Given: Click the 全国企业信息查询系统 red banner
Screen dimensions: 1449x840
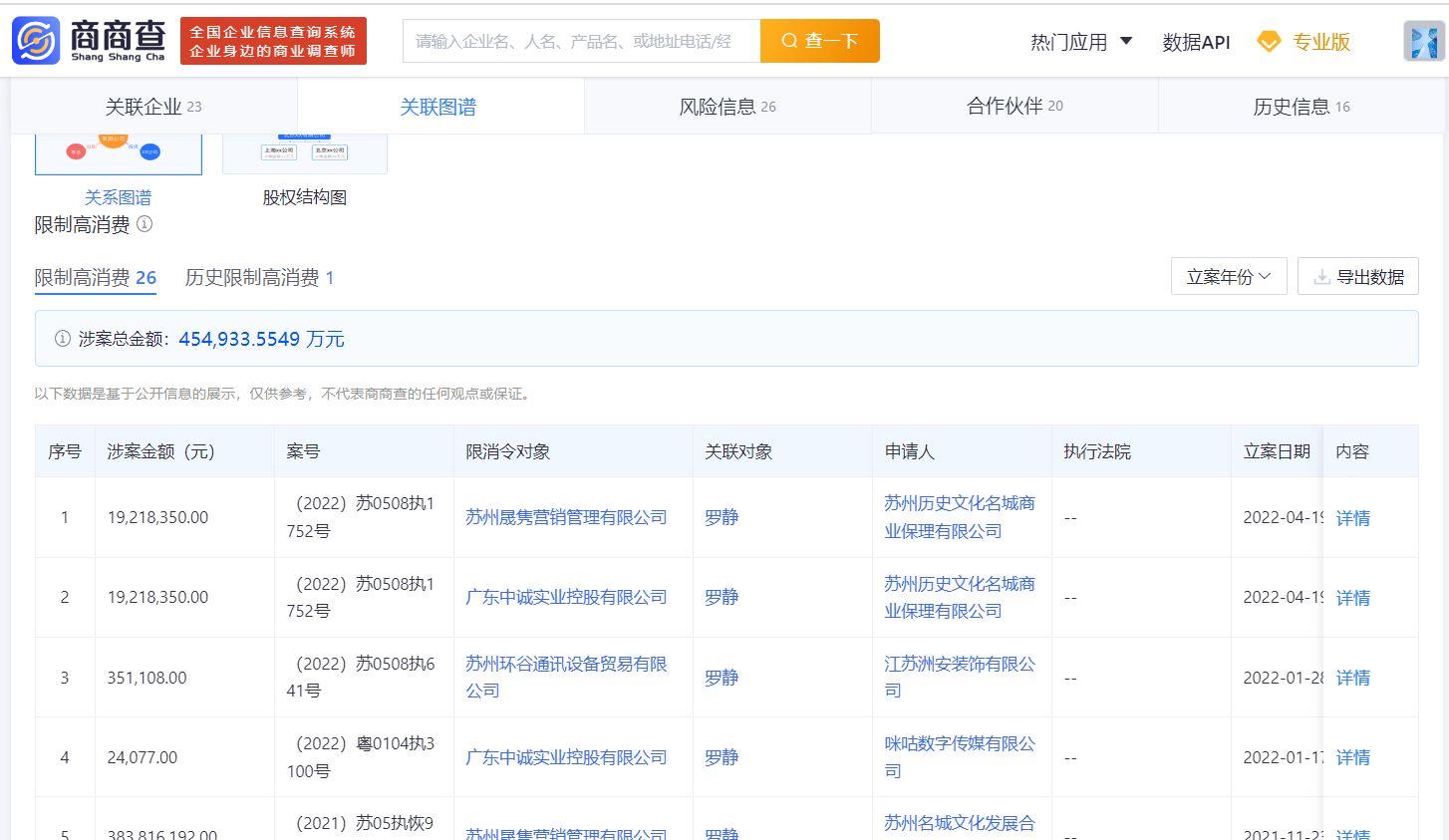Looking at the screenshot, I should coord(273,41).
